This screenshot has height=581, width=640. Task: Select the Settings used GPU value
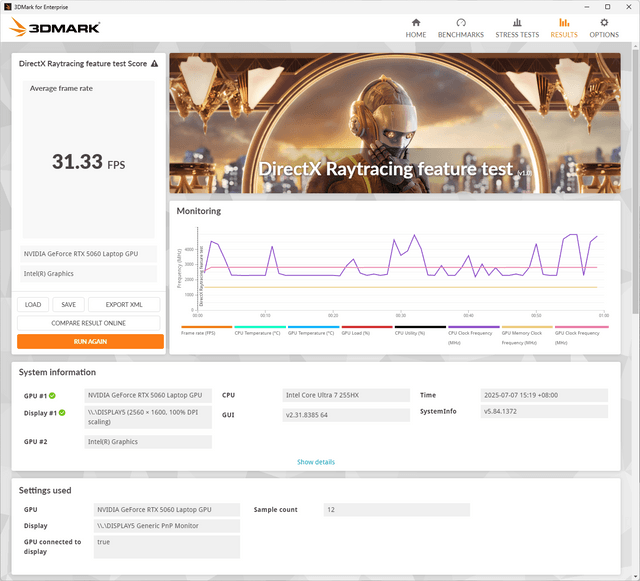pyautogui.click(x=167, y=510)
